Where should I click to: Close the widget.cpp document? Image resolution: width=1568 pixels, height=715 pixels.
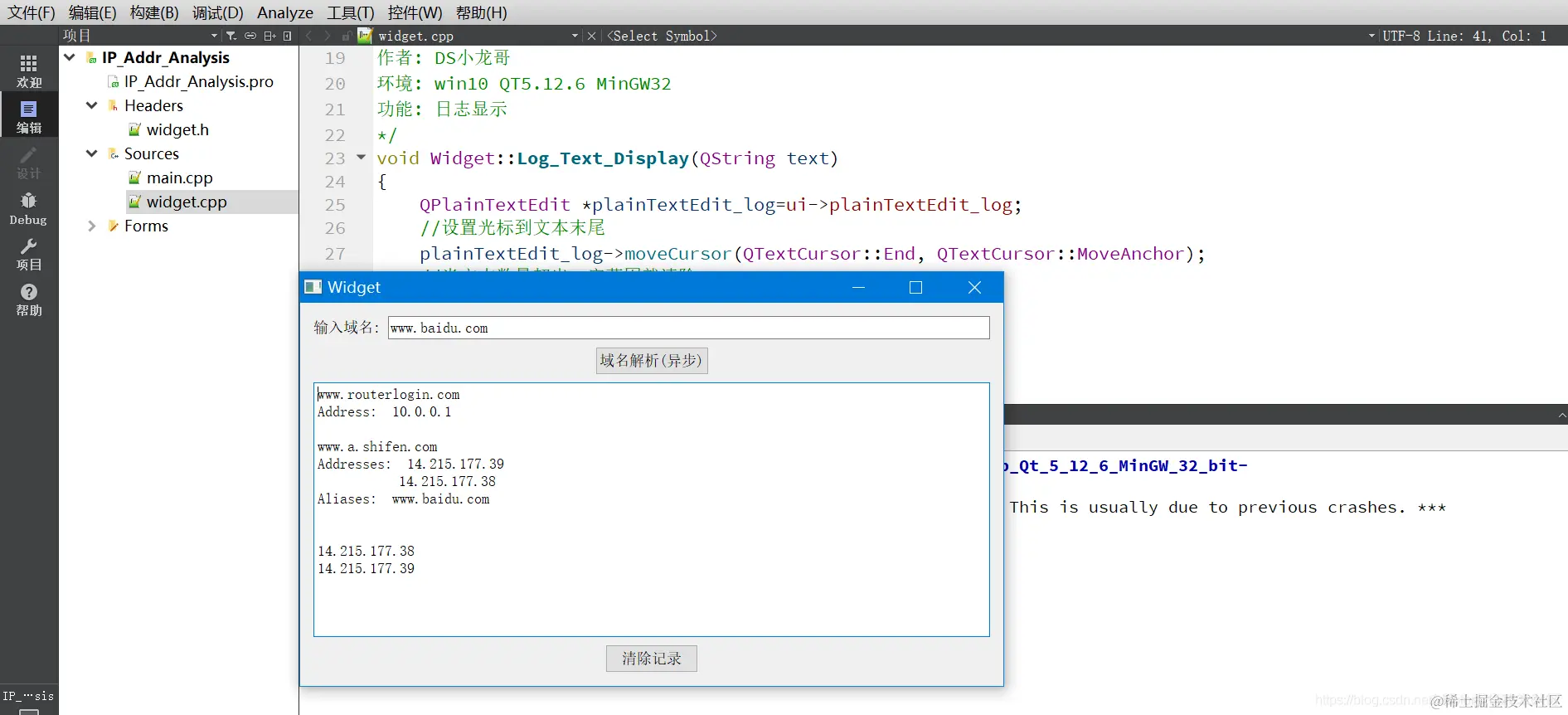coord(591,36)
